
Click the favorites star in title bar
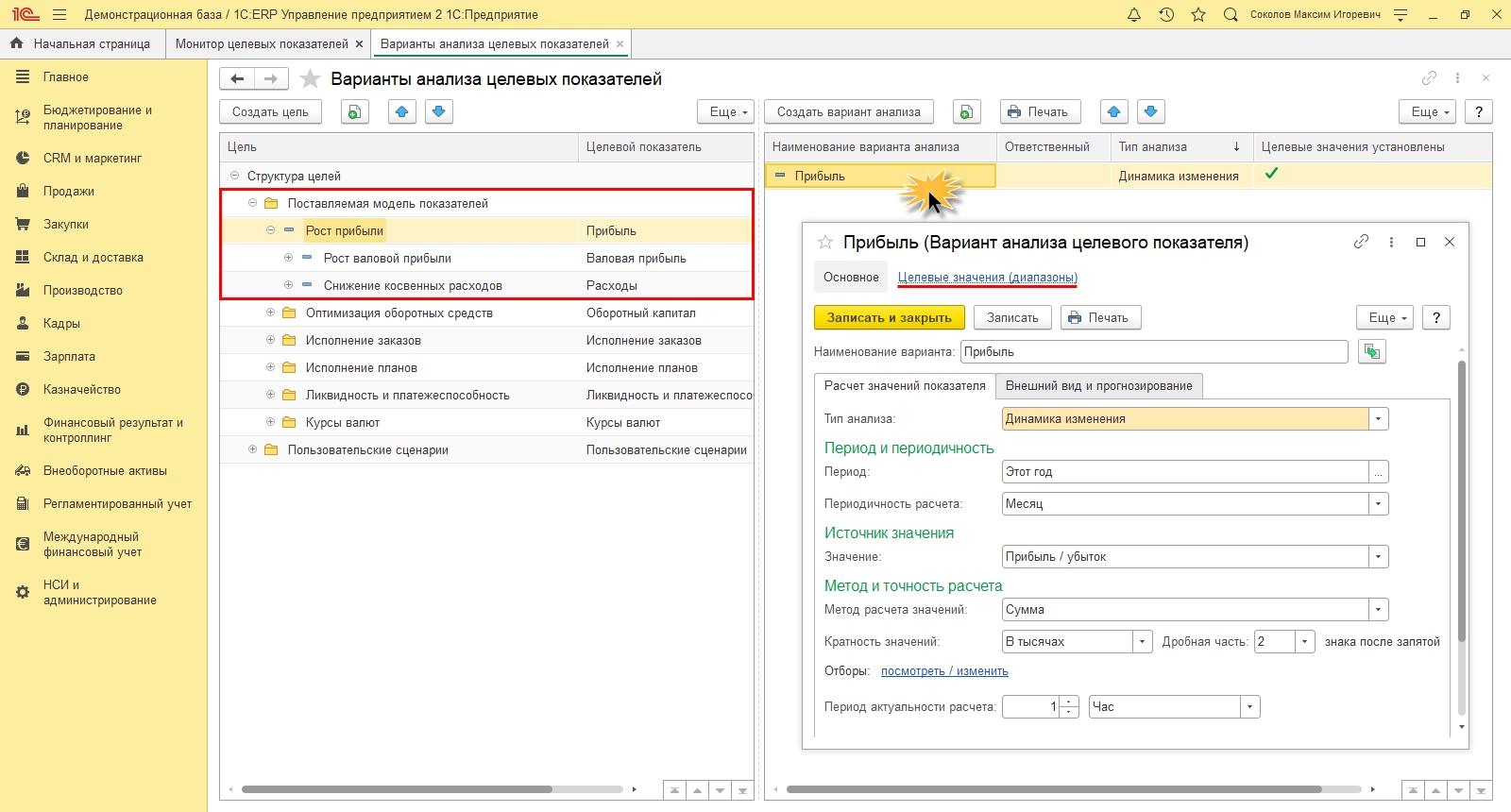[1198, 15]
